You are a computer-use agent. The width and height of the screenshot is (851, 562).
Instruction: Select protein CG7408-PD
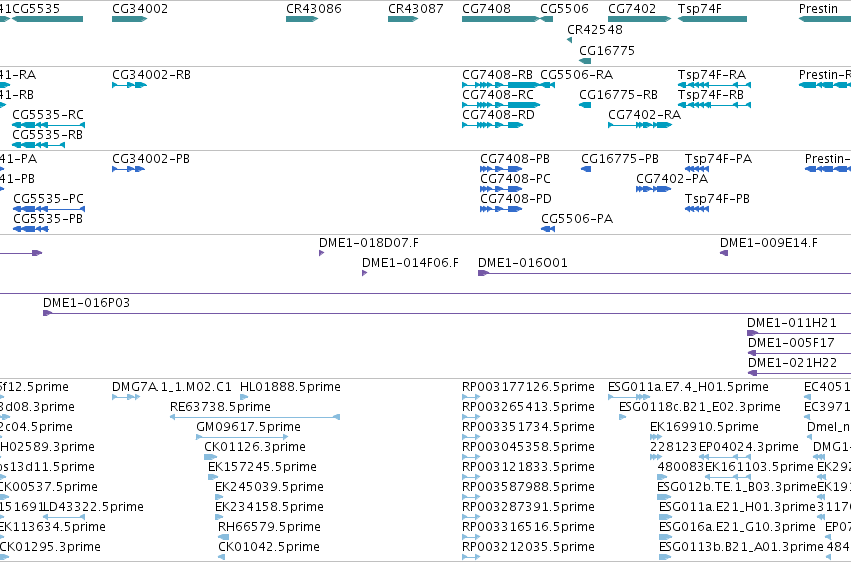tap(501, 209)
